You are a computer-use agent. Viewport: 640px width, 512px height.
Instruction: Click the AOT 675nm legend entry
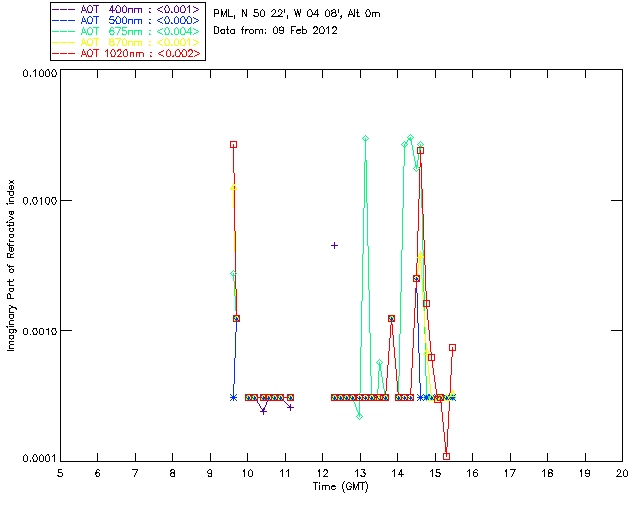pyautogui.click(x=127, y=31)
